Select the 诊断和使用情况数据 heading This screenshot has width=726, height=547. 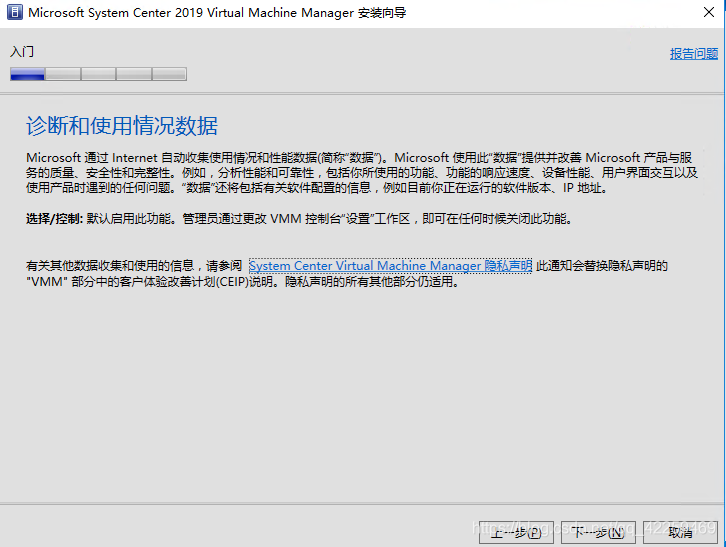click(122, 126)
